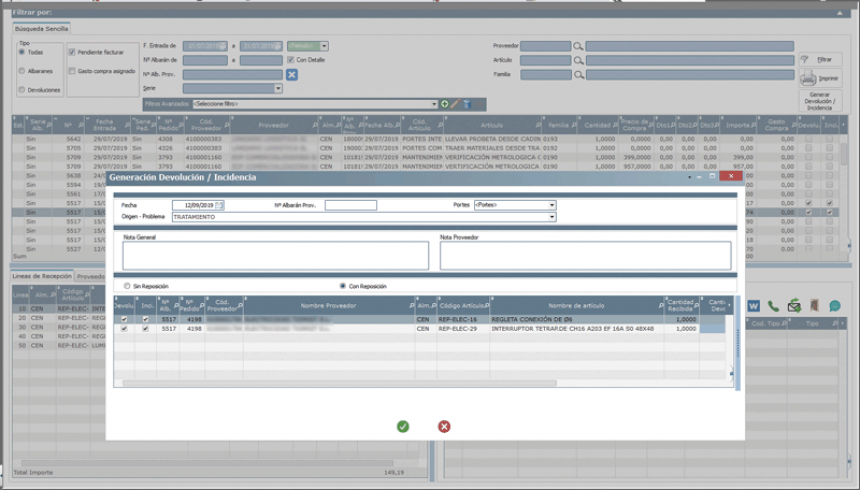This screenshot has width=860, height=490.
Task: Select the Sin Reposición radio button
Action: 126,285
